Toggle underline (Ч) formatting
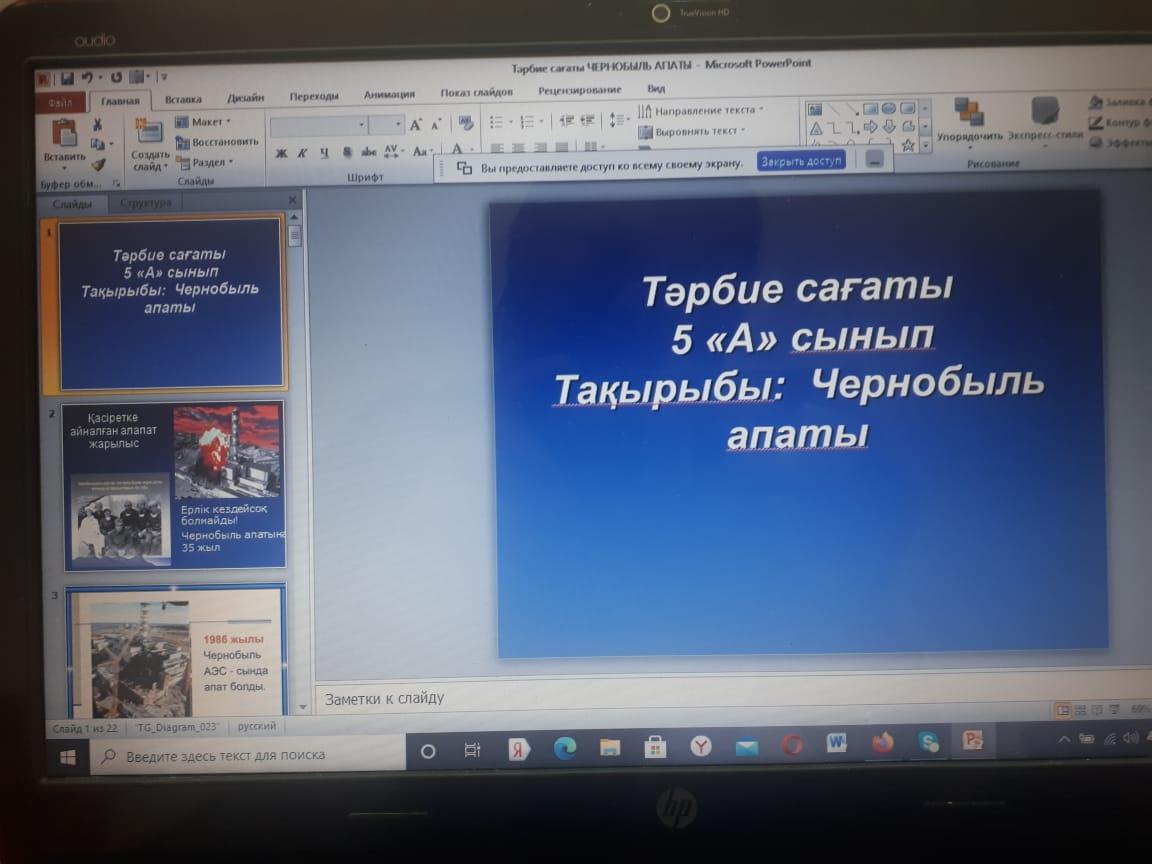 pyautogui.click(x=324, y=153)
